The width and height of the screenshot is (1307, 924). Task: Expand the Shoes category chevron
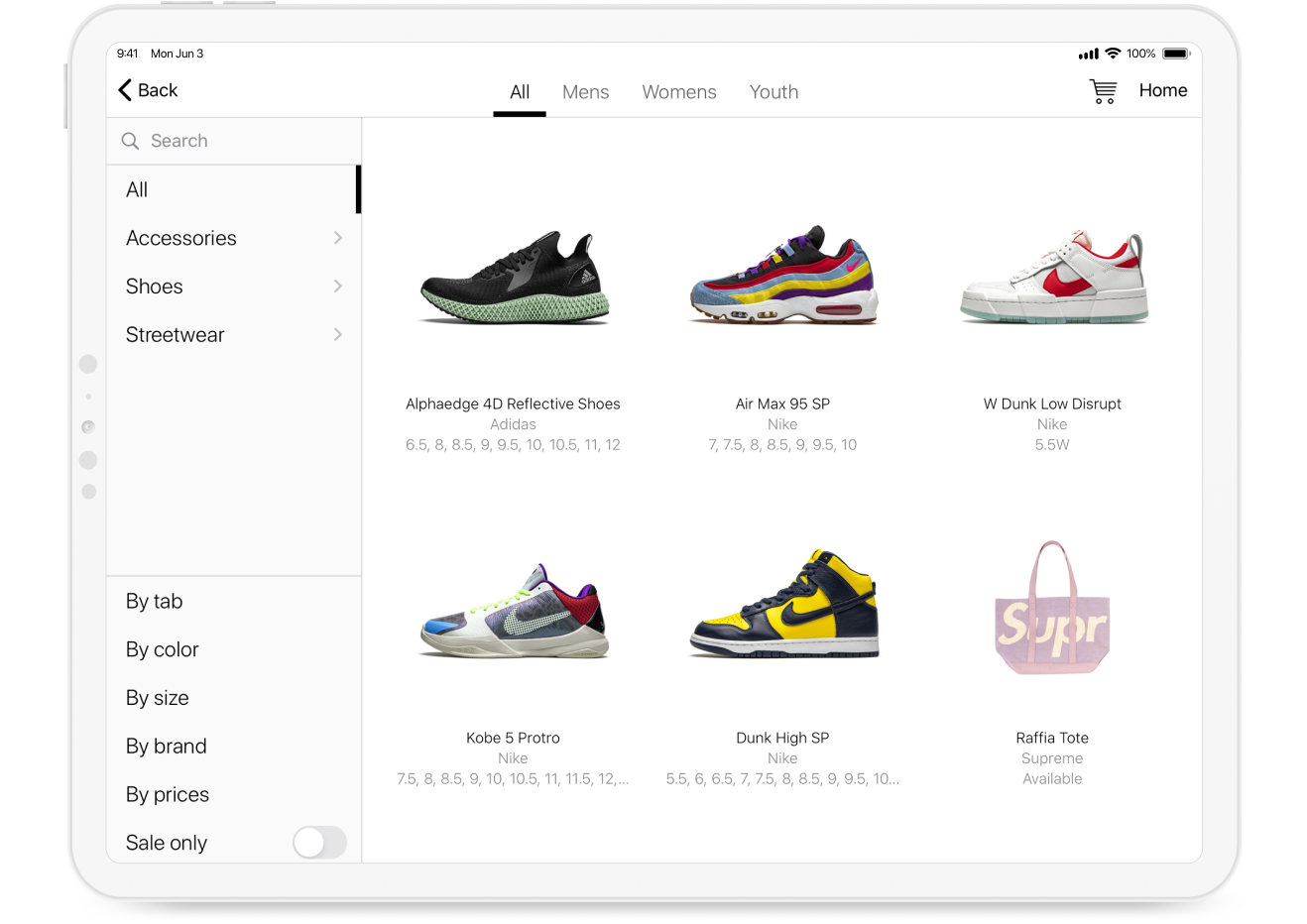point(337,287)
